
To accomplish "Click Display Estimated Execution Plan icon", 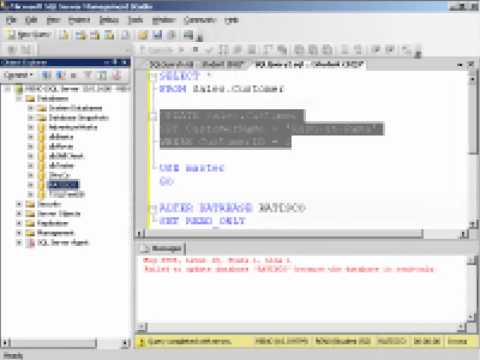I will pos(223,50).
